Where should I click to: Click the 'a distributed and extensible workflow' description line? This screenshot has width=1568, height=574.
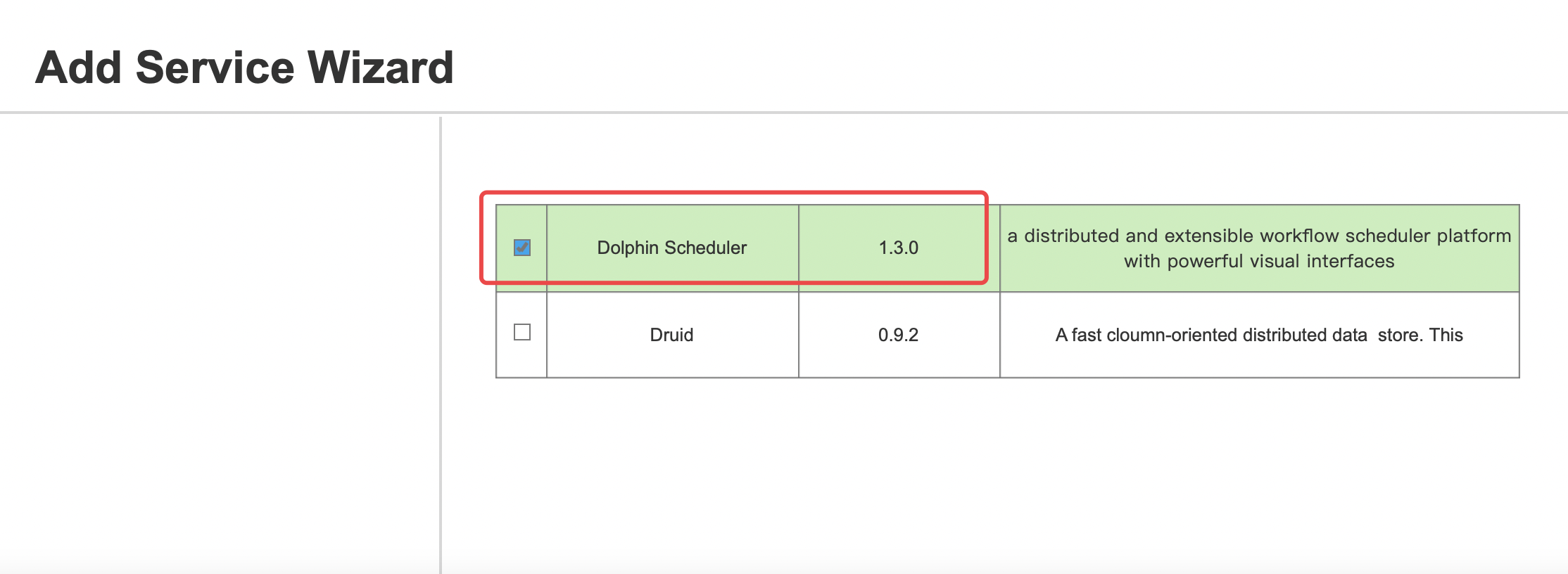tap(1258, 236)
